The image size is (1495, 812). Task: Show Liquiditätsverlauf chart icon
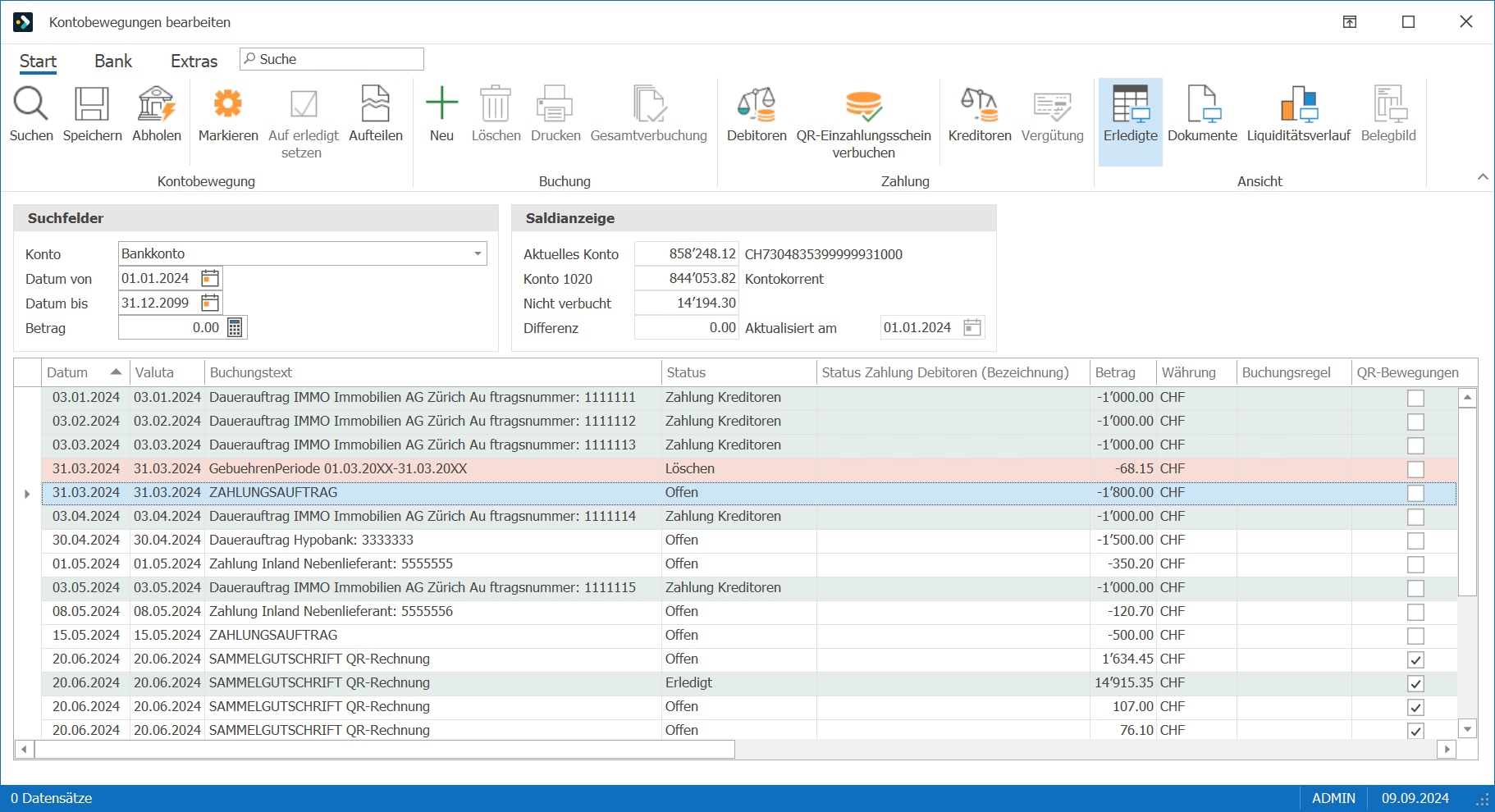pos(1299,104)
